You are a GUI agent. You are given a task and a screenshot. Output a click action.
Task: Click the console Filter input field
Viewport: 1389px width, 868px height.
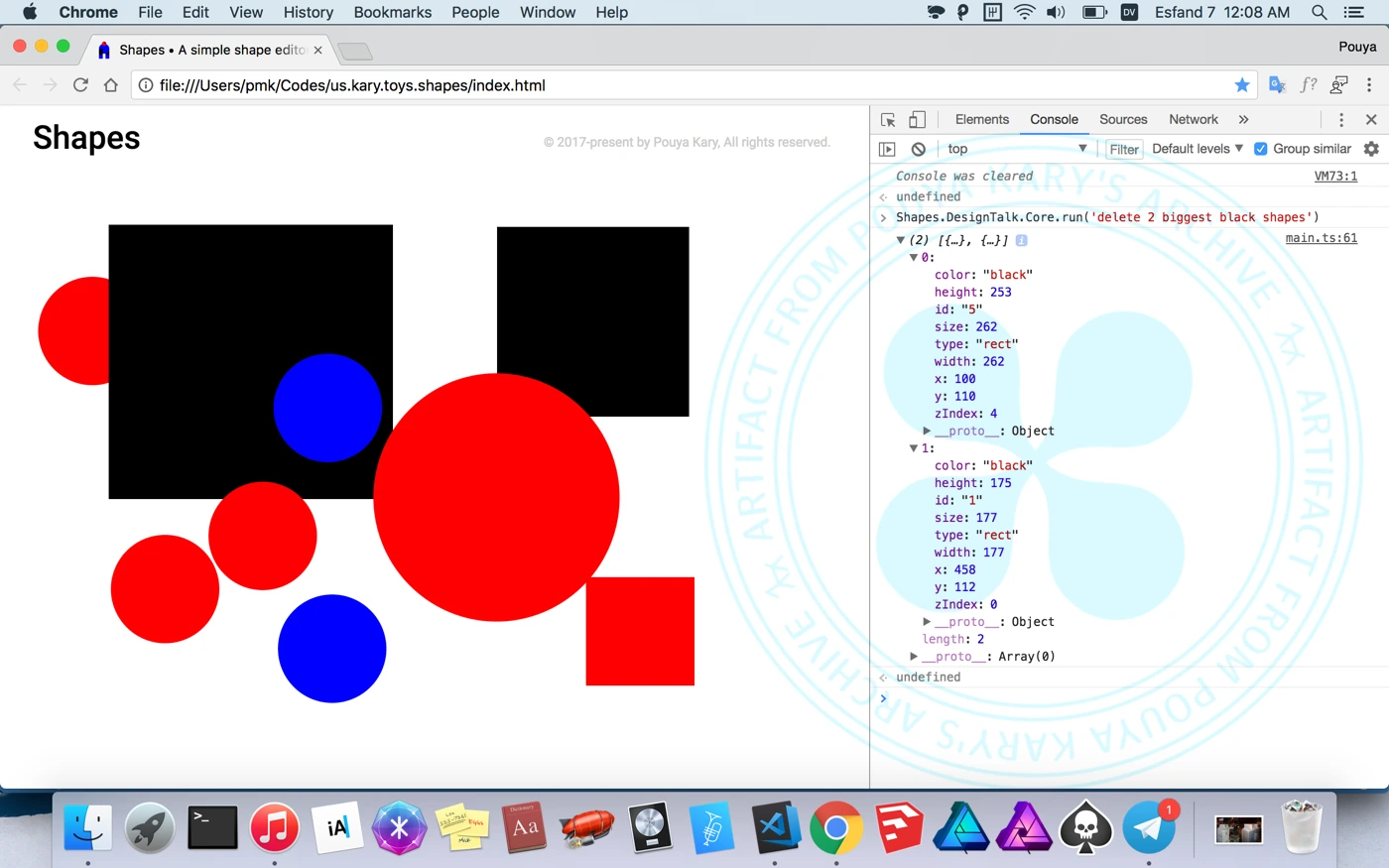coord(1124,150)
